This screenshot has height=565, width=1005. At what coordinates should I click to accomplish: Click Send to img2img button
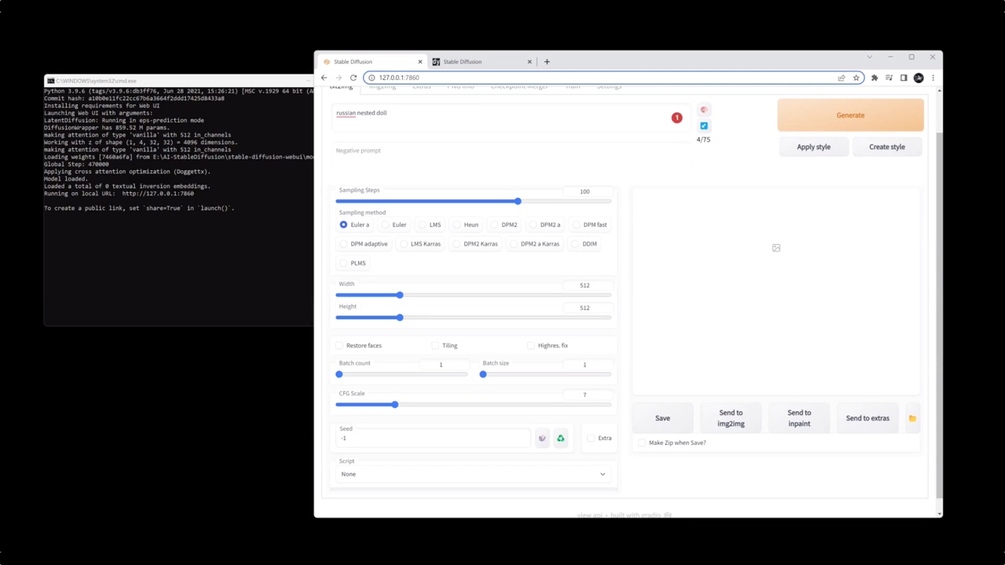coord(731,418)
